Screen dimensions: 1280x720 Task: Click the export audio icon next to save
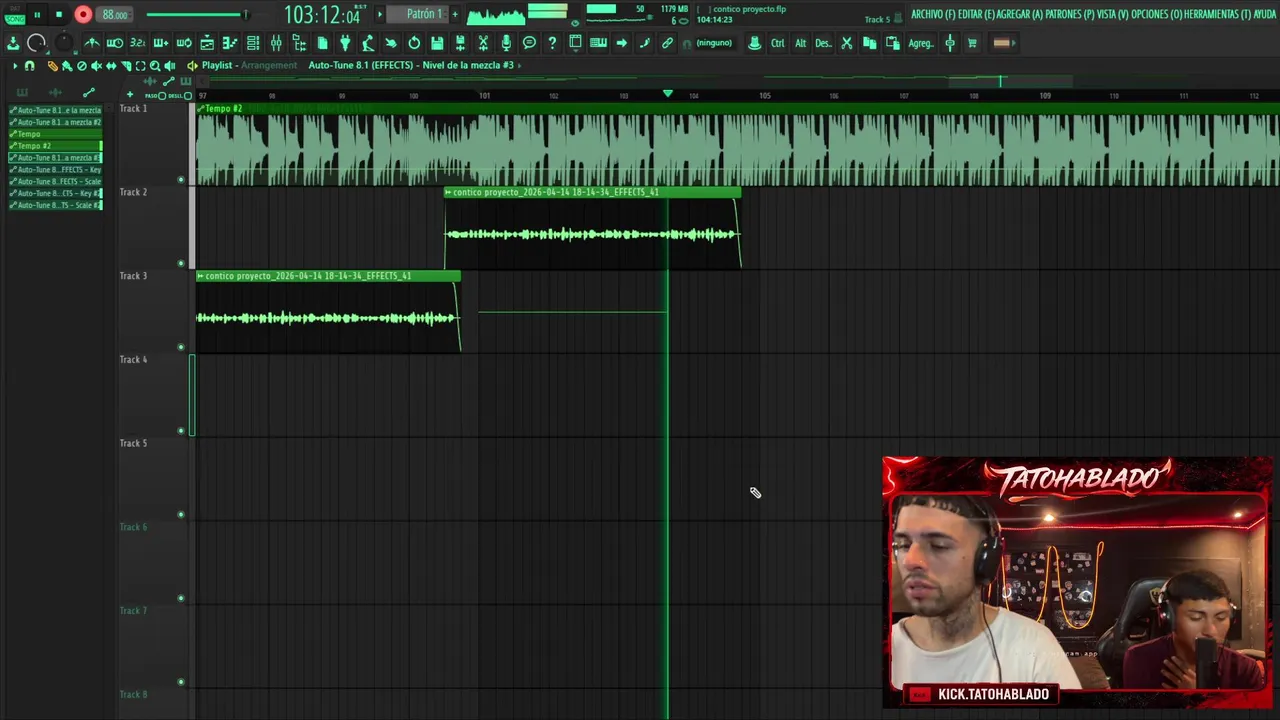460,43
